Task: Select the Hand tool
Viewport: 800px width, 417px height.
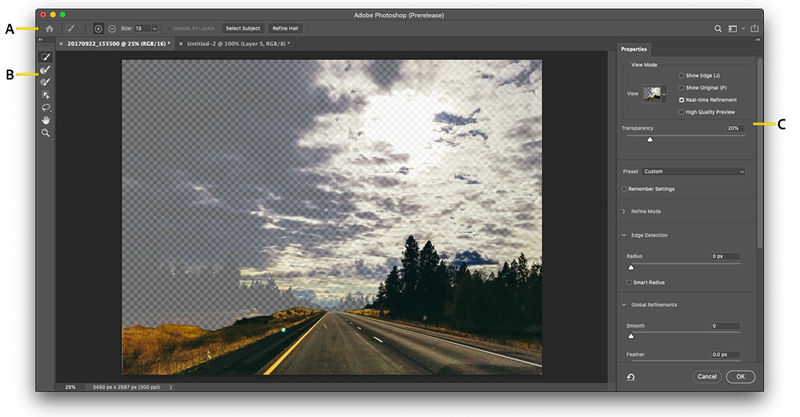Action: coord(46,120)
